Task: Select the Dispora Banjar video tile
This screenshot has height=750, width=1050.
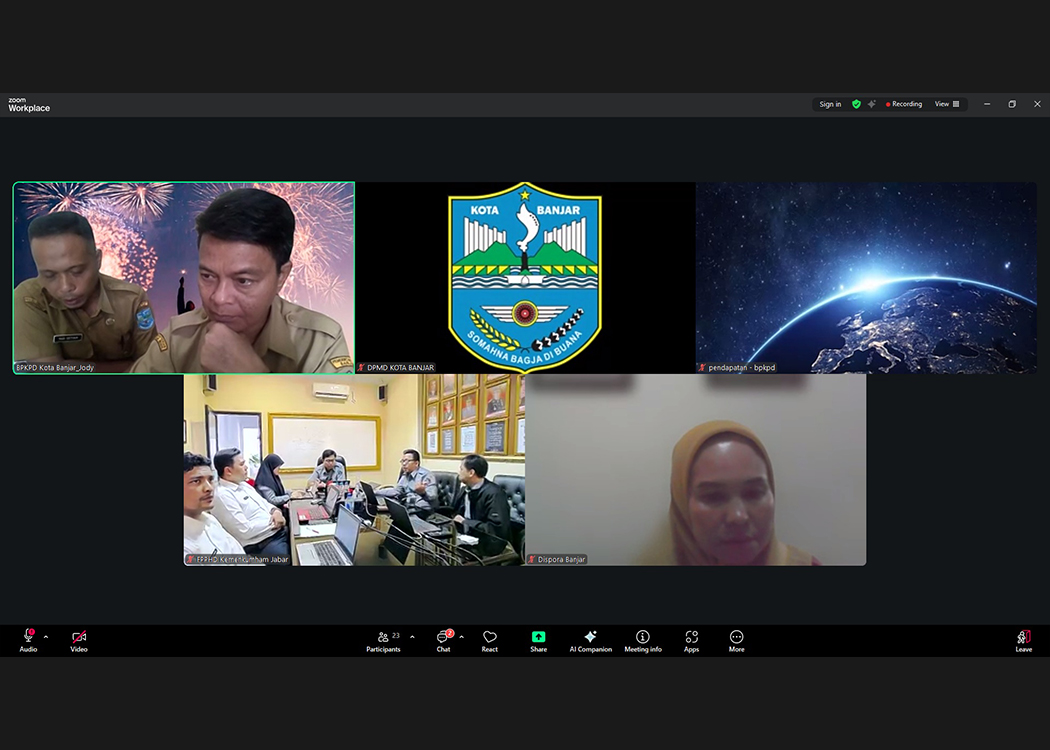Action: (x=695, y=469)
